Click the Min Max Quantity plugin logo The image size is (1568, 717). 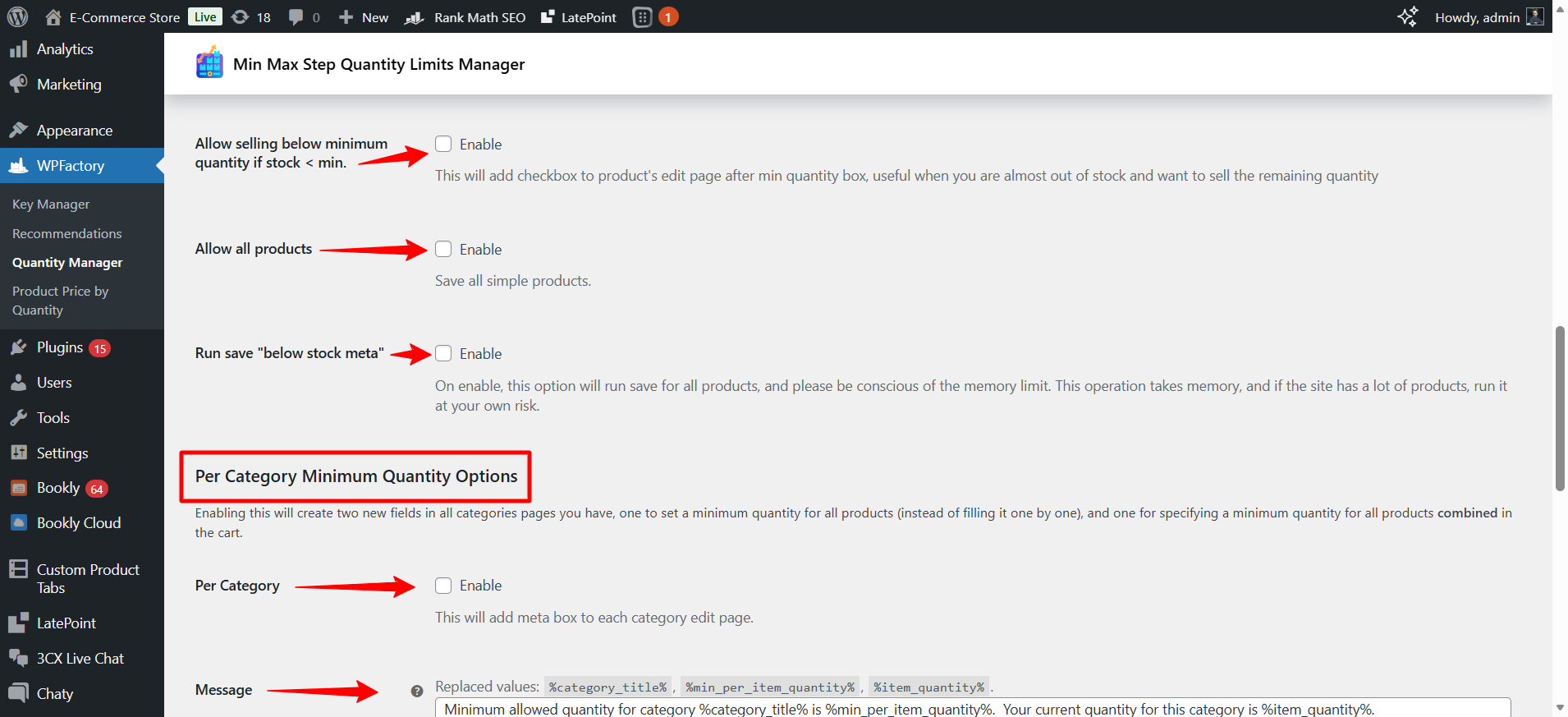[x=209, y=63]
